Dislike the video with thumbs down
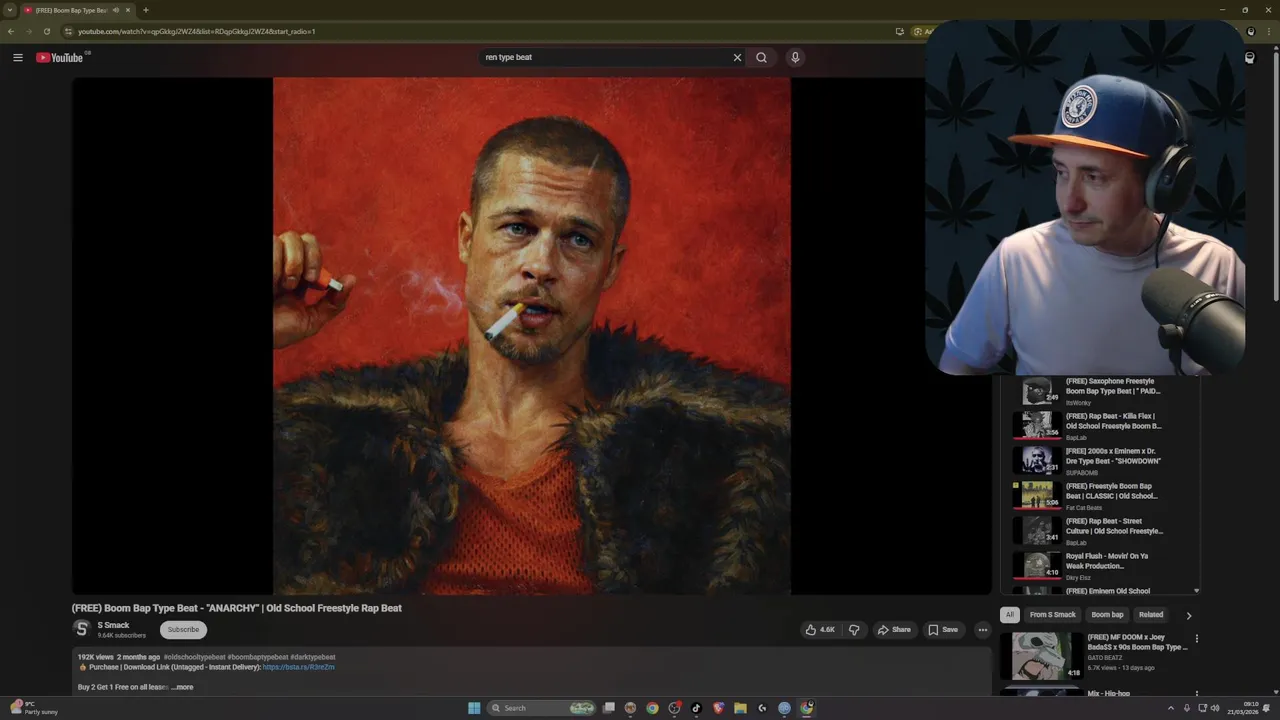 [x=854, y=630]
